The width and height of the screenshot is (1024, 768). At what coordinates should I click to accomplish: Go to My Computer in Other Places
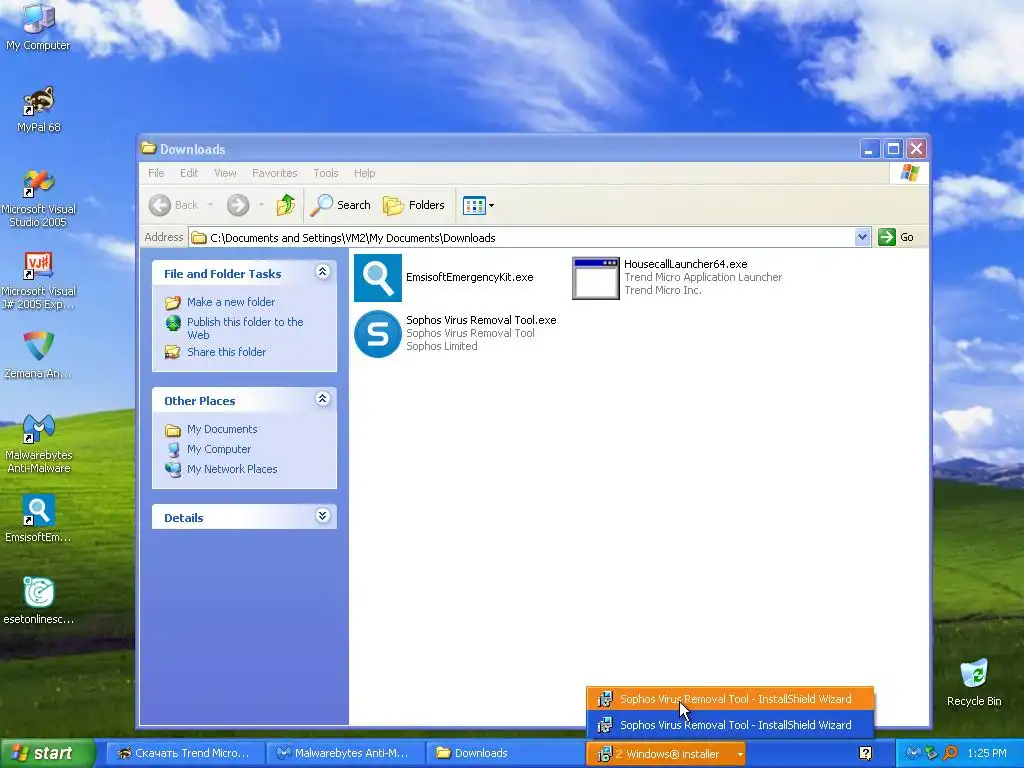tap(219, 449)
